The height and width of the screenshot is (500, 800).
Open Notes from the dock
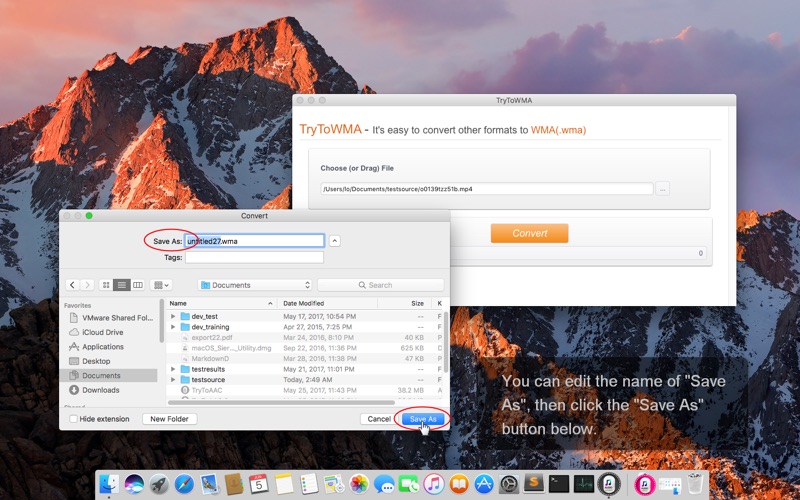pyautogui.click(x=284, y=484)
